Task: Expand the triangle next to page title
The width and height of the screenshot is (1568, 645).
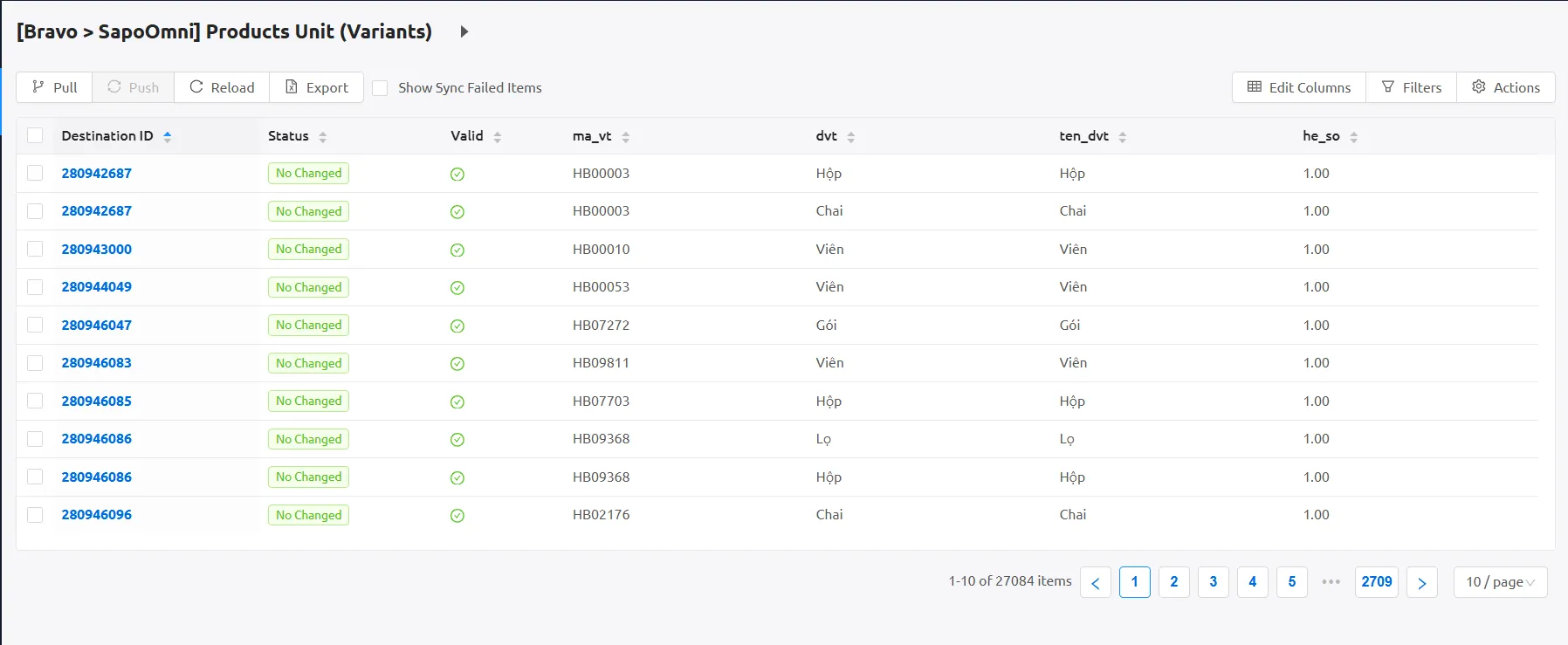Action: [x=464, y=31]
